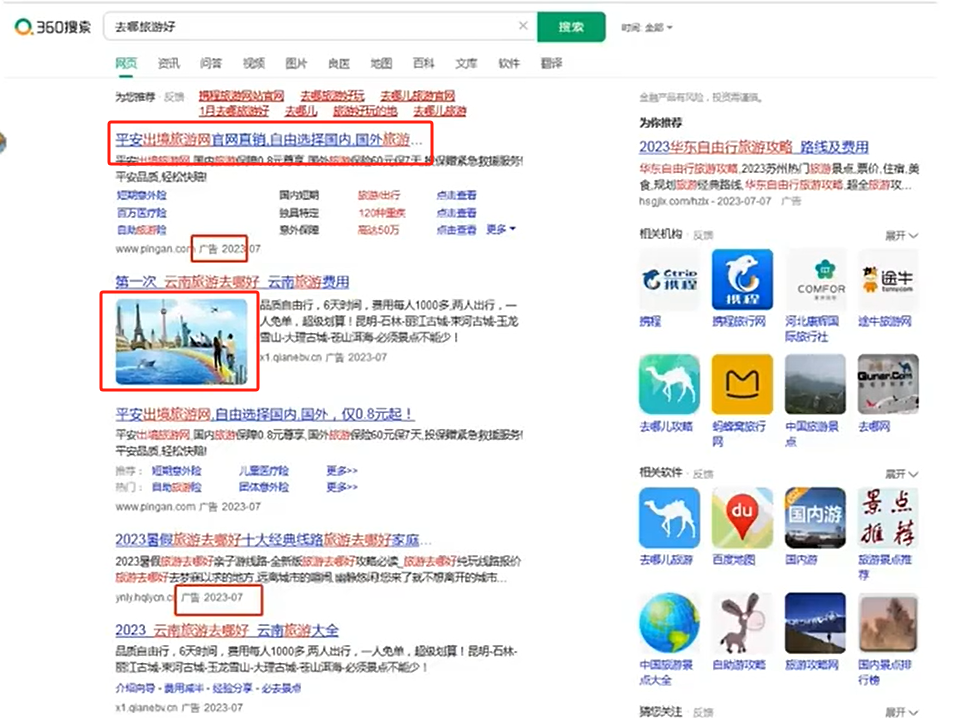This screenshot has height=718, width=964.
Task: Expand 更多 under the 平安 sub-links
Action: tap(500, 229)
